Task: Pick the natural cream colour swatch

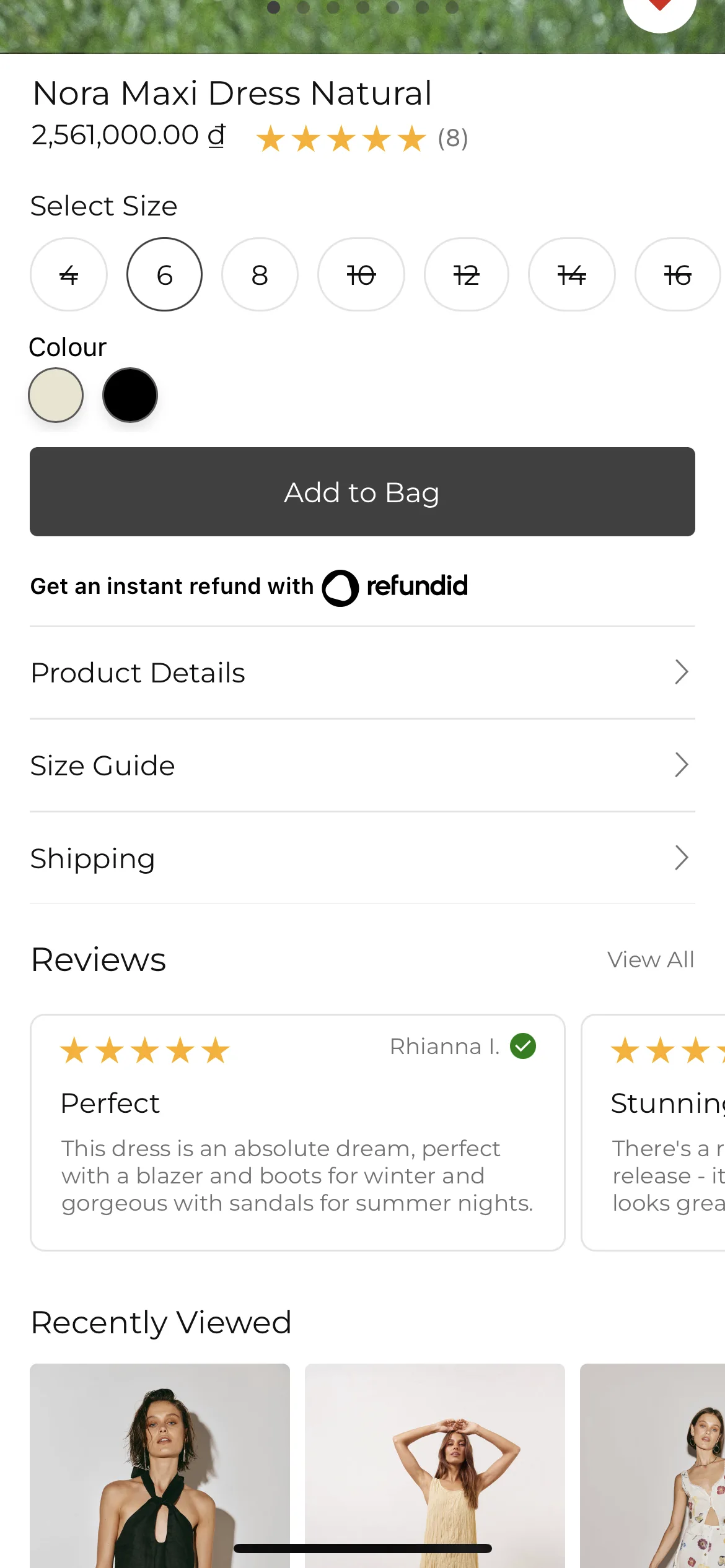Action: pyautogui.click(x=56, y=395)
